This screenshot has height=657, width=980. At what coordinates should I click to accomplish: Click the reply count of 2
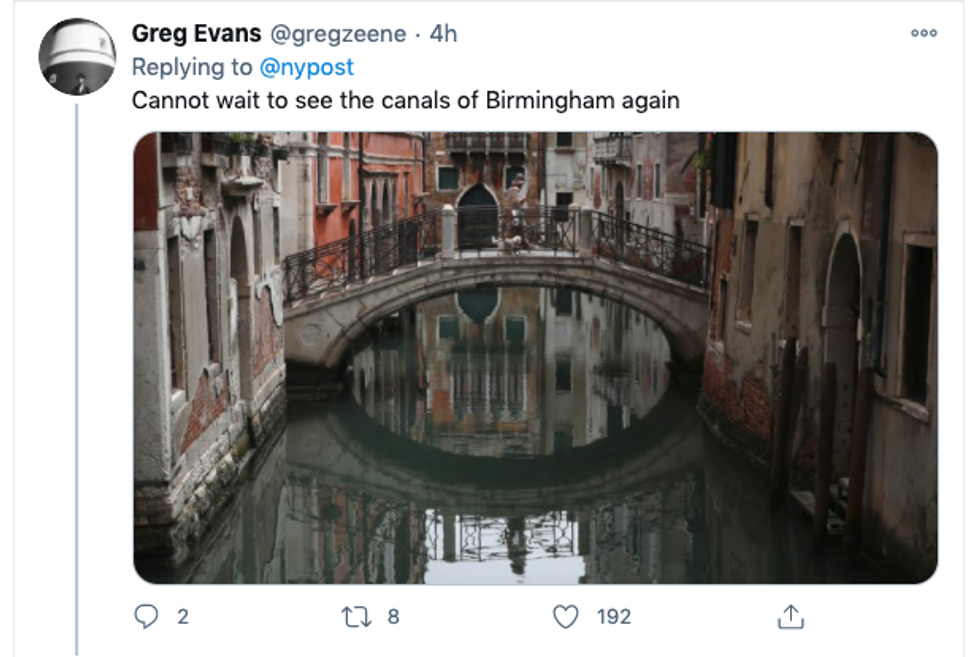[x=183, y=617]
